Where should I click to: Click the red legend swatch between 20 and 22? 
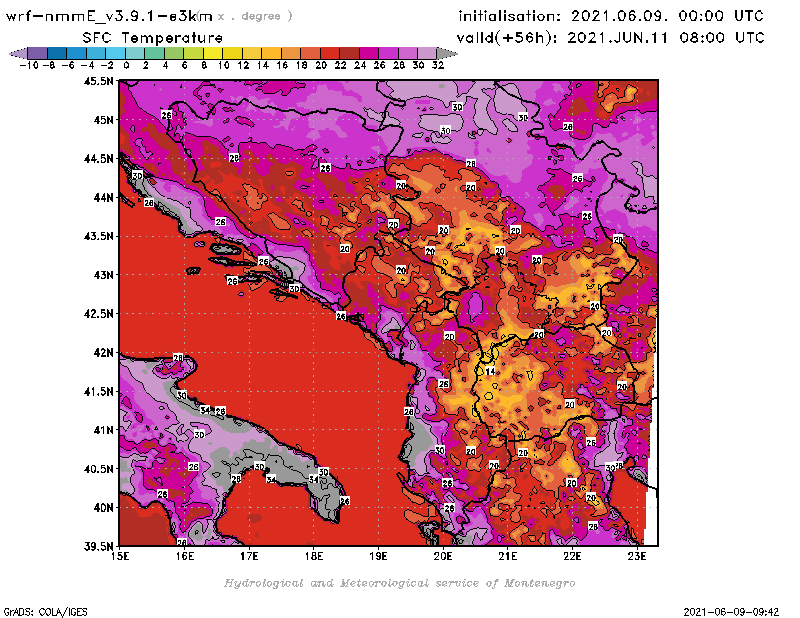(330, 53)
